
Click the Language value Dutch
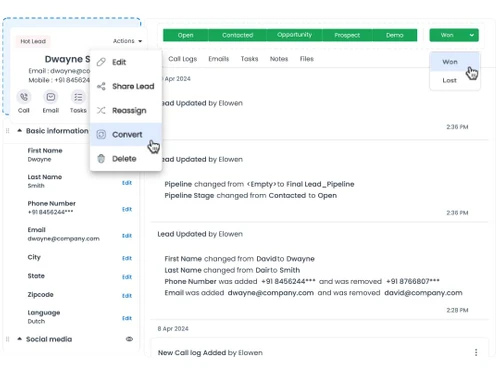click(x=36, y=321)
